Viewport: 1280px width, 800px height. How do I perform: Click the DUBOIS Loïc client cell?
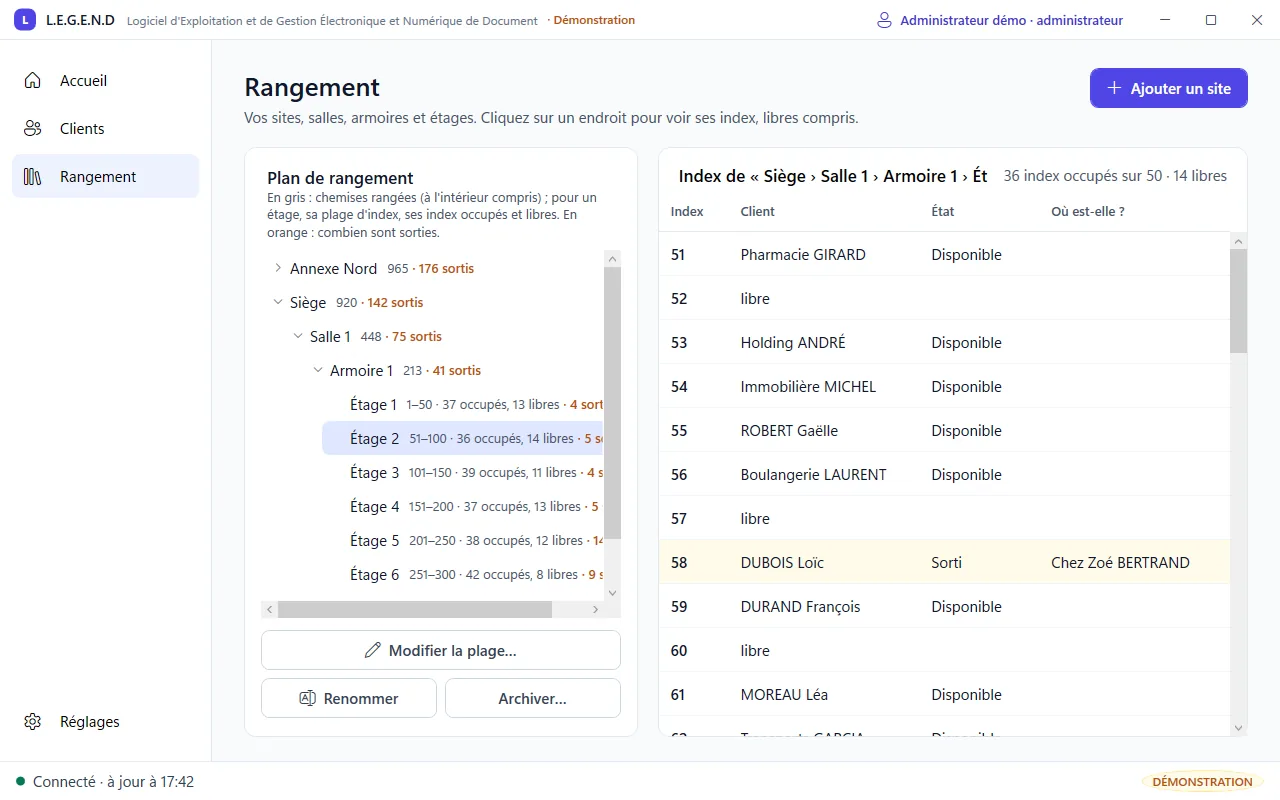782,562
